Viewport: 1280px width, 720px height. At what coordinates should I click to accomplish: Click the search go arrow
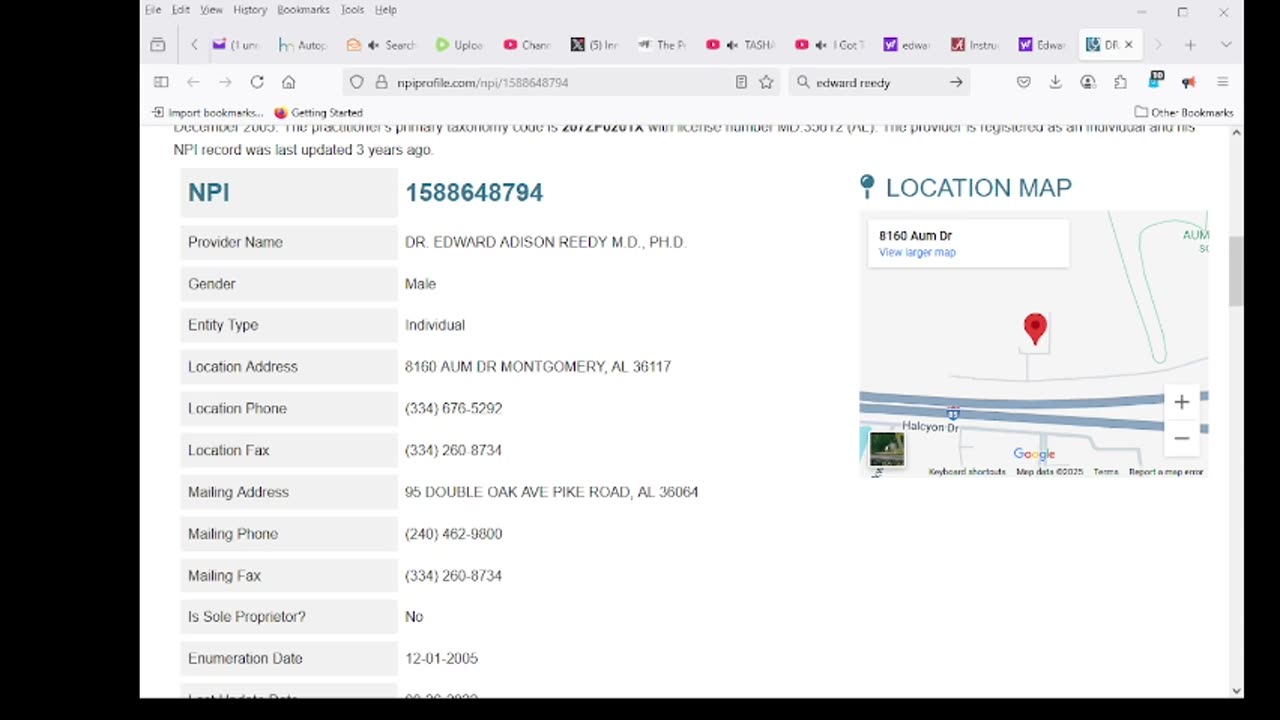pos(956,82)
